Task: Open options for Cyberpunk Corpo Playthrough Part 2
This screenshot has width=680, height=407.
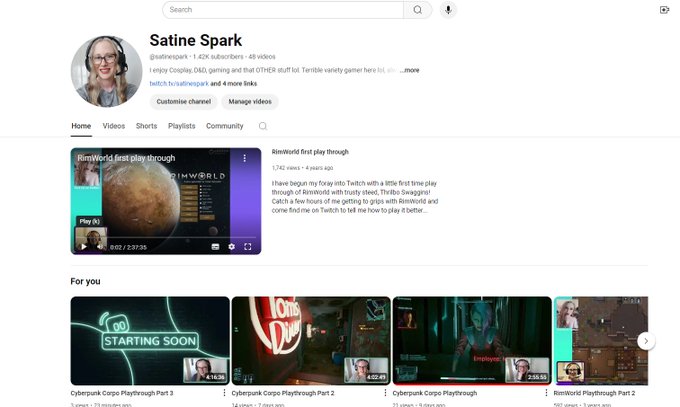Action: coord(385,393)
